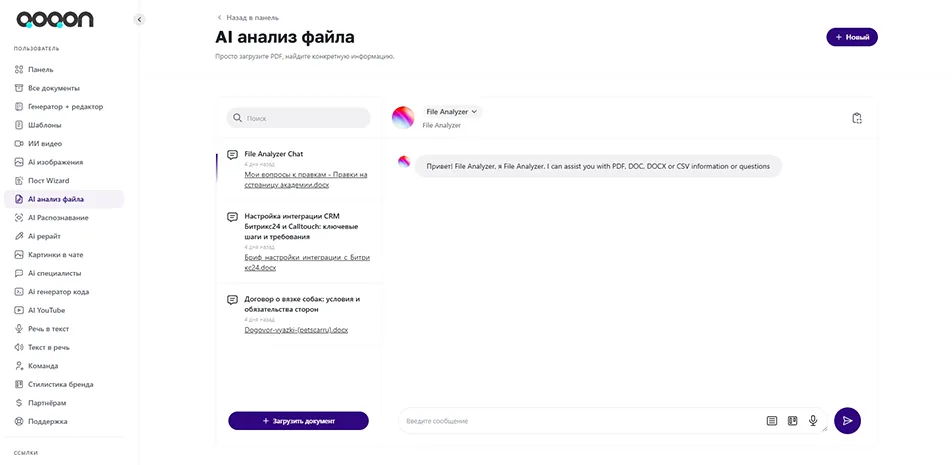Open the Dogovor-vyazki docx file link
This screenshot has height=465, width=952.
tap(296, 329)
